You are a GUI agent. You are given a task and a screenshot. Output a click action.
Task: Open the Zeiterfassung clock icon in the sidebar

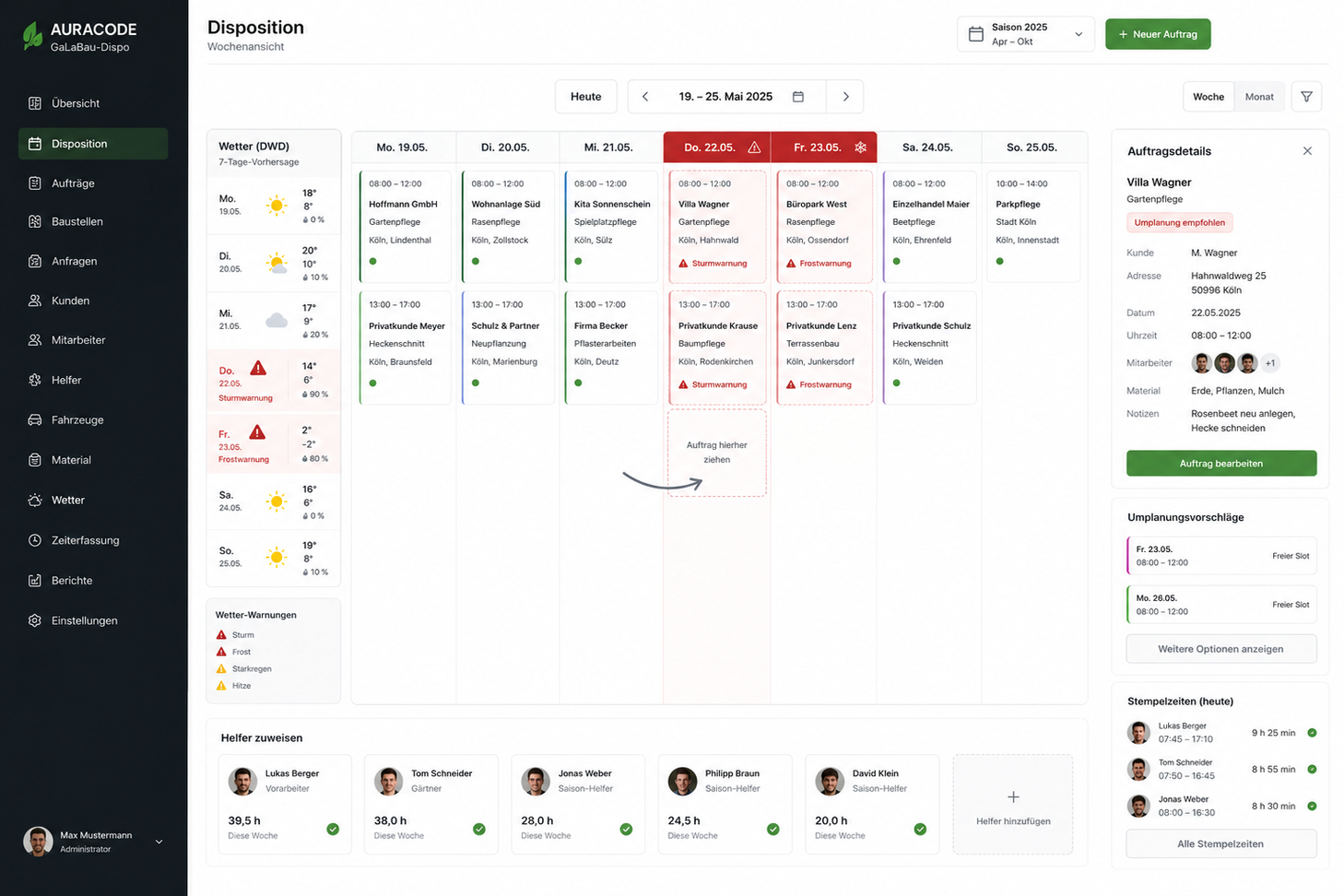tap(35, 540)
